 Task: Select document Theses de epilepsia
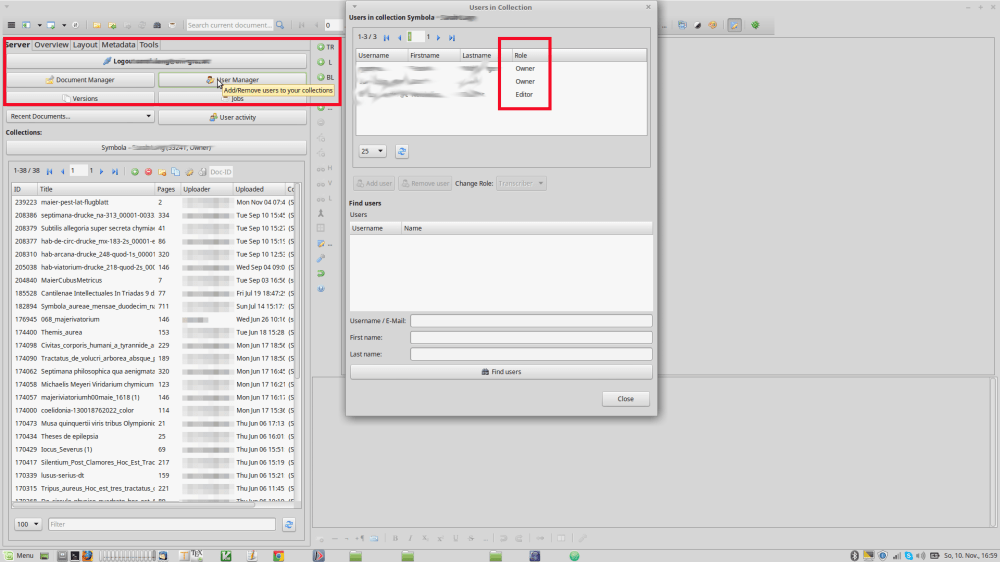153,436
